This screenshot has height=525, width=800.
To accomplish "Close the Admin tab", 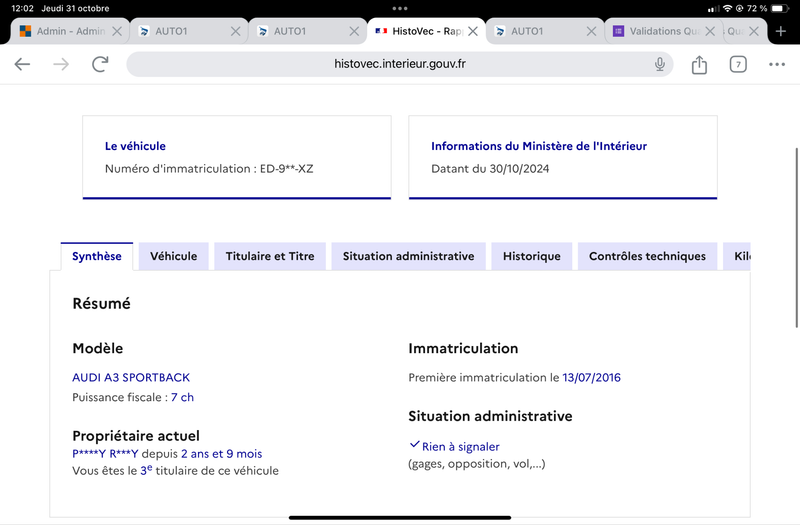I will point(117,31).
